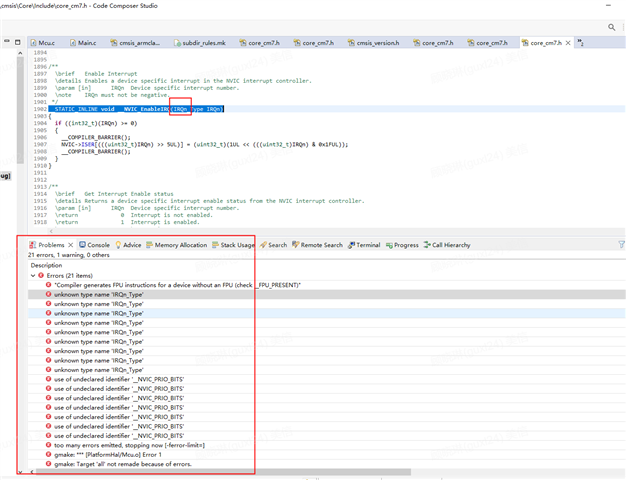Click the cmsis_version.h header file icon
Image resolution: width=626 pixels, height=480 pixels.
[x=351, y=42]
